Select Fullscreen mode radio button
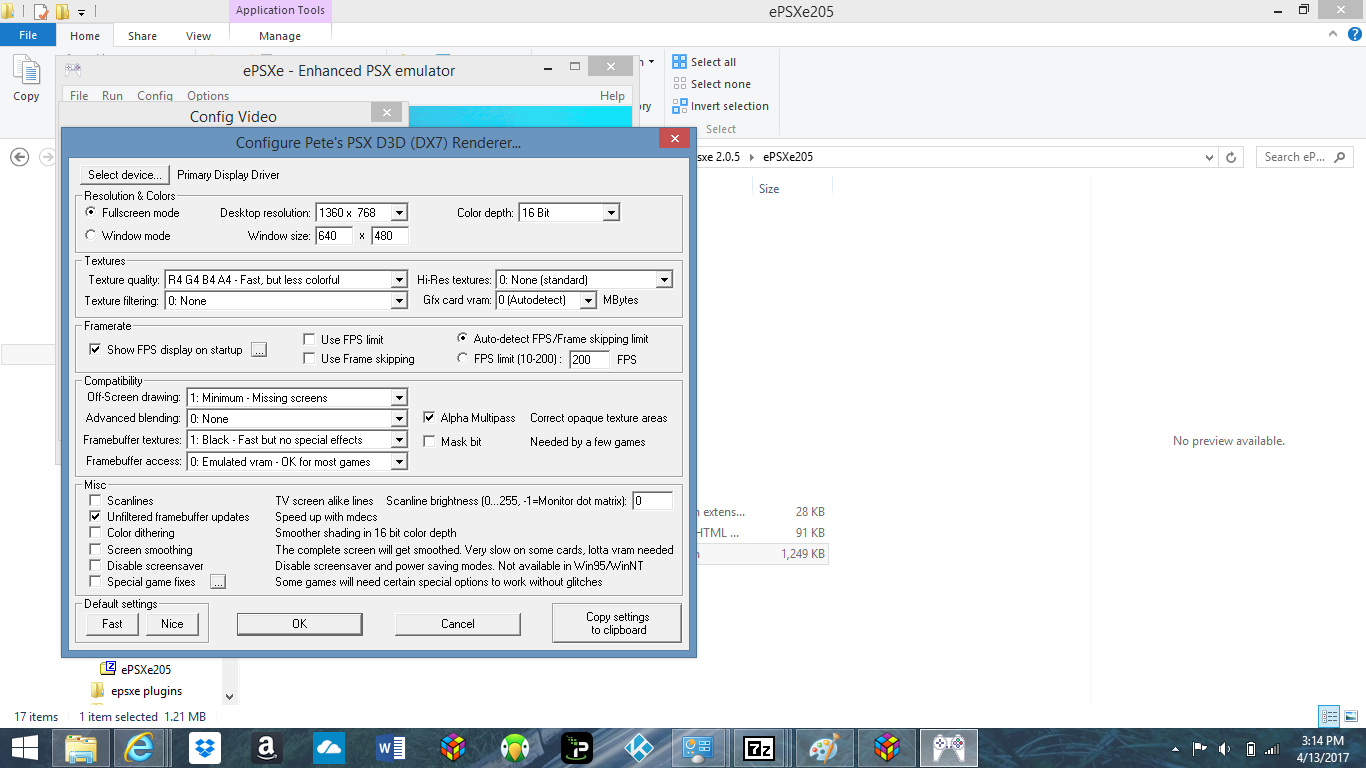The image size is (1366, 768). (91, 213)
